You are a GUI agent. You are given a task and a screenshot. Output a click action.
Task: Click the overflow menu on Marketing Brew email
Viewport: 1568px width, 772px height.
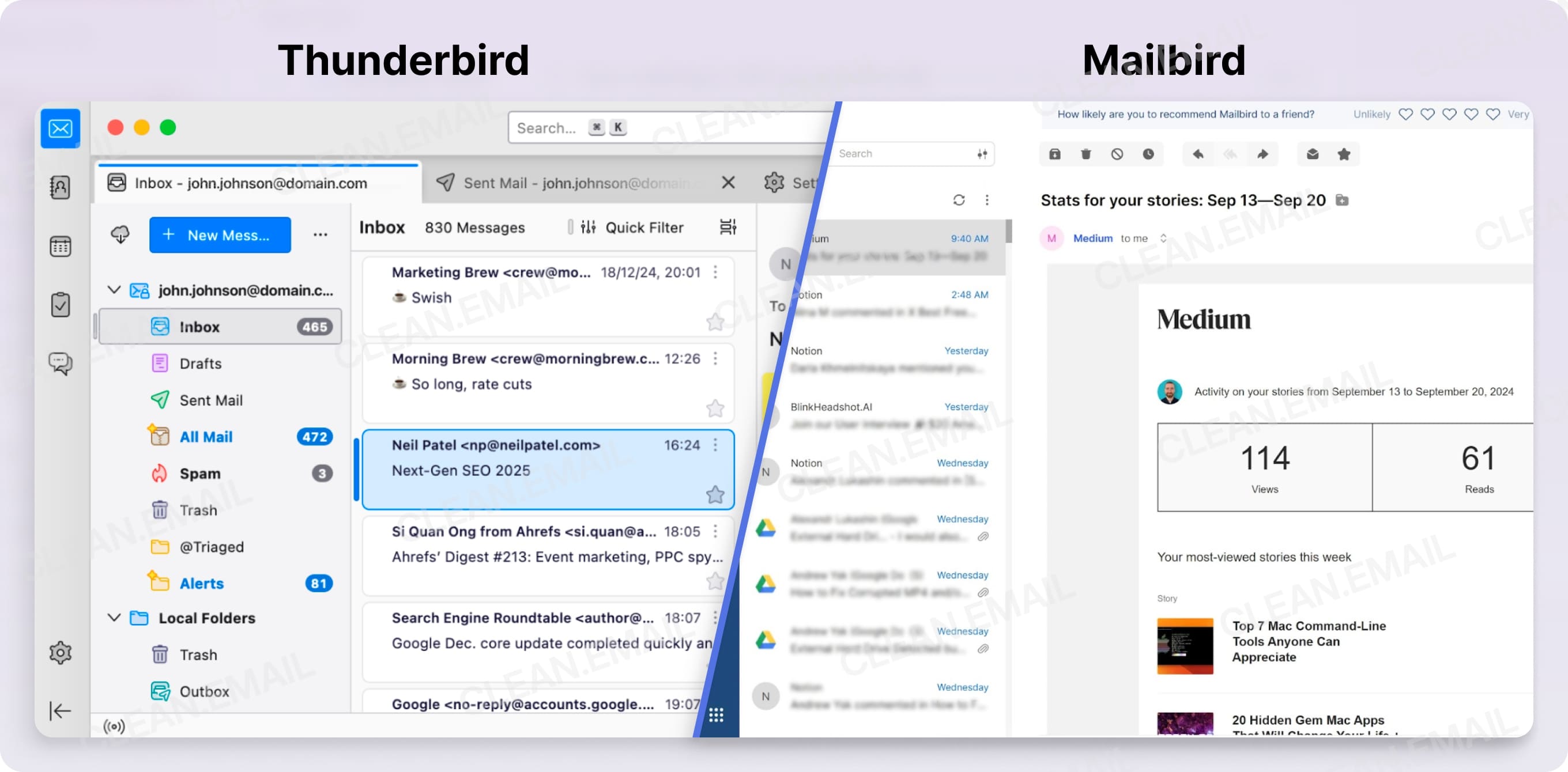point(718,272)
